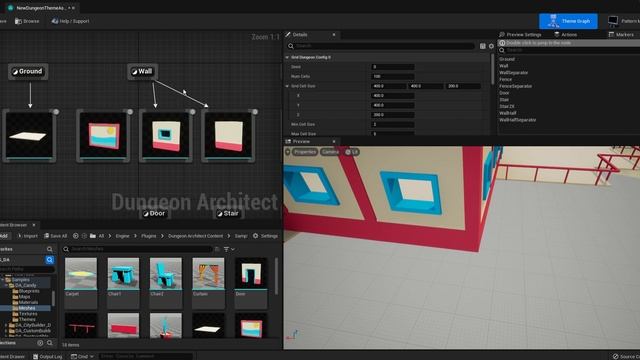Select the Ground marker node
The height and width of the screenshot is (360, 640).
[28, 71]
